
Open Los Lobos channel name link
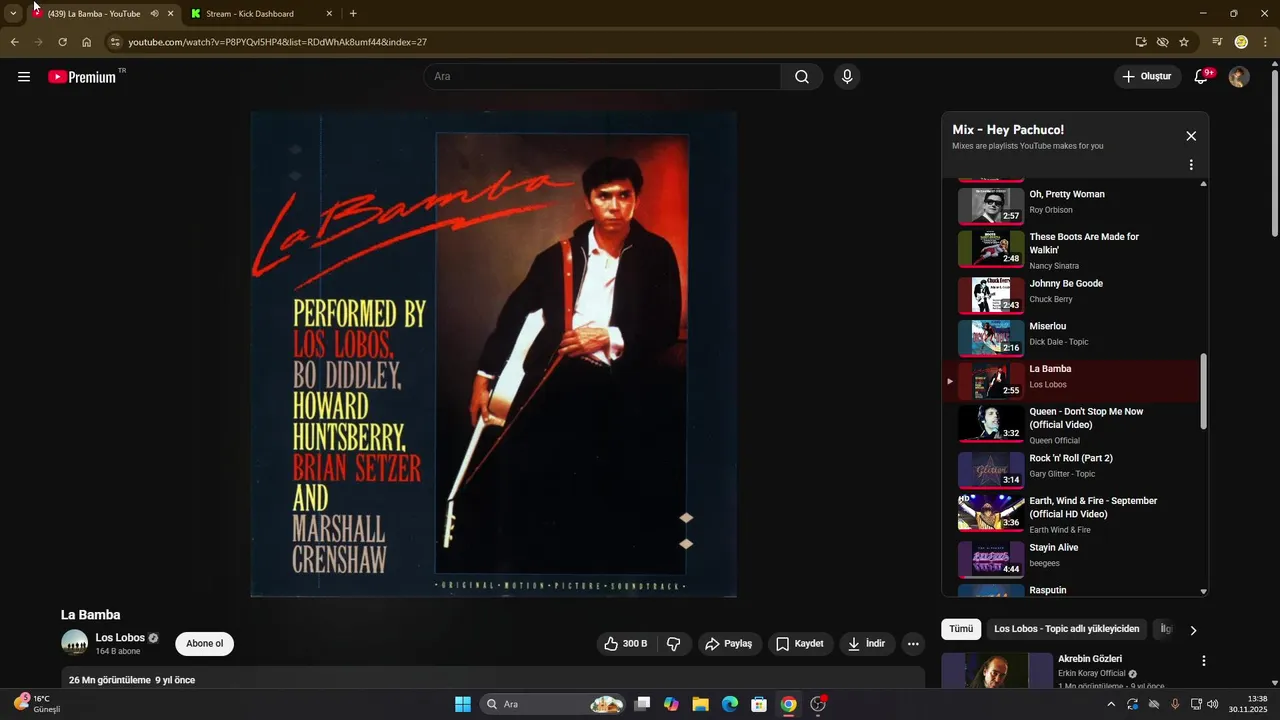(x=120, y=638)
